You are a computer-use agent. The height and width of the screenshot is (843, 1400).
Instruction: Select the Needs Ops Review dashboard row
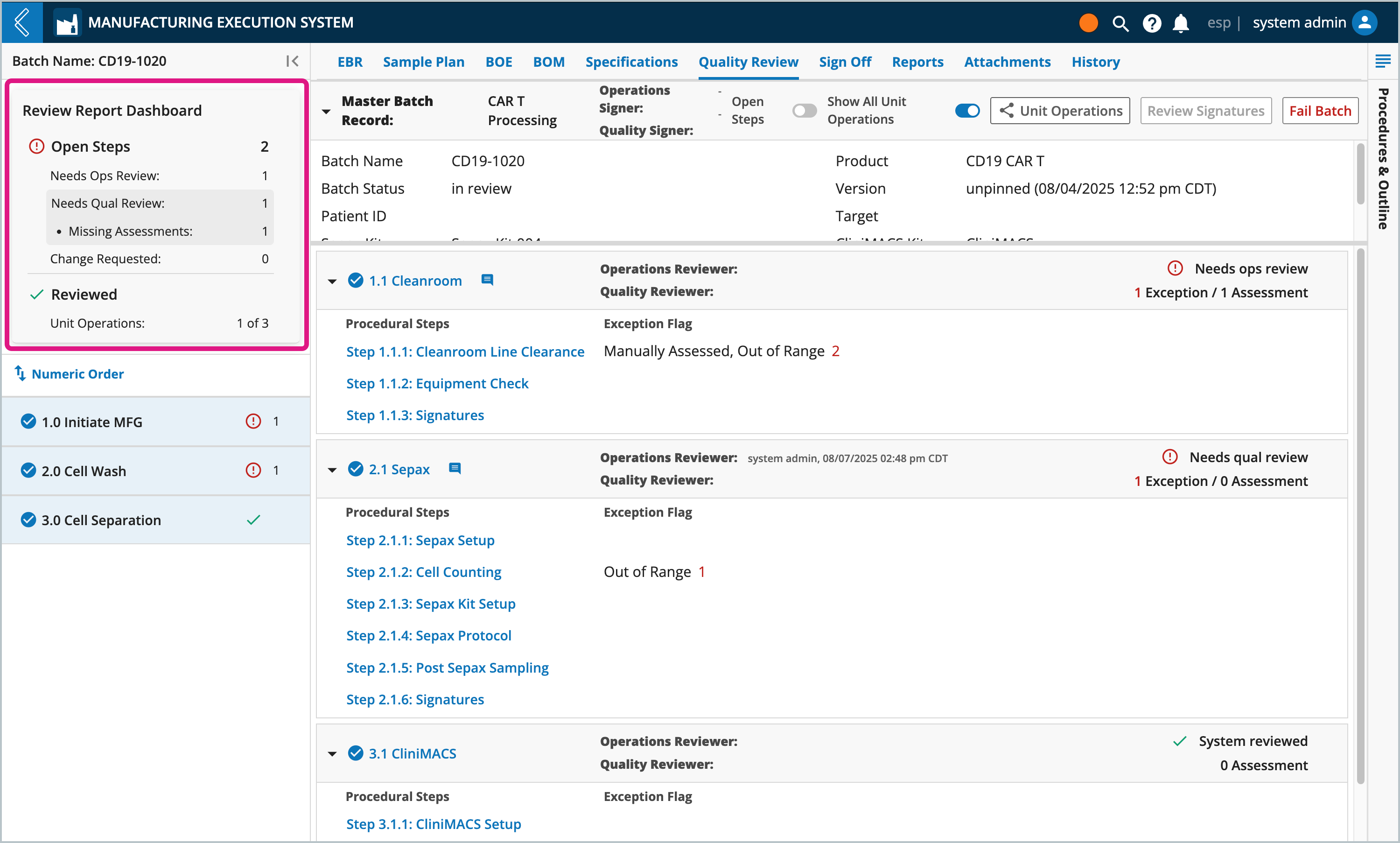coord(160,176)
